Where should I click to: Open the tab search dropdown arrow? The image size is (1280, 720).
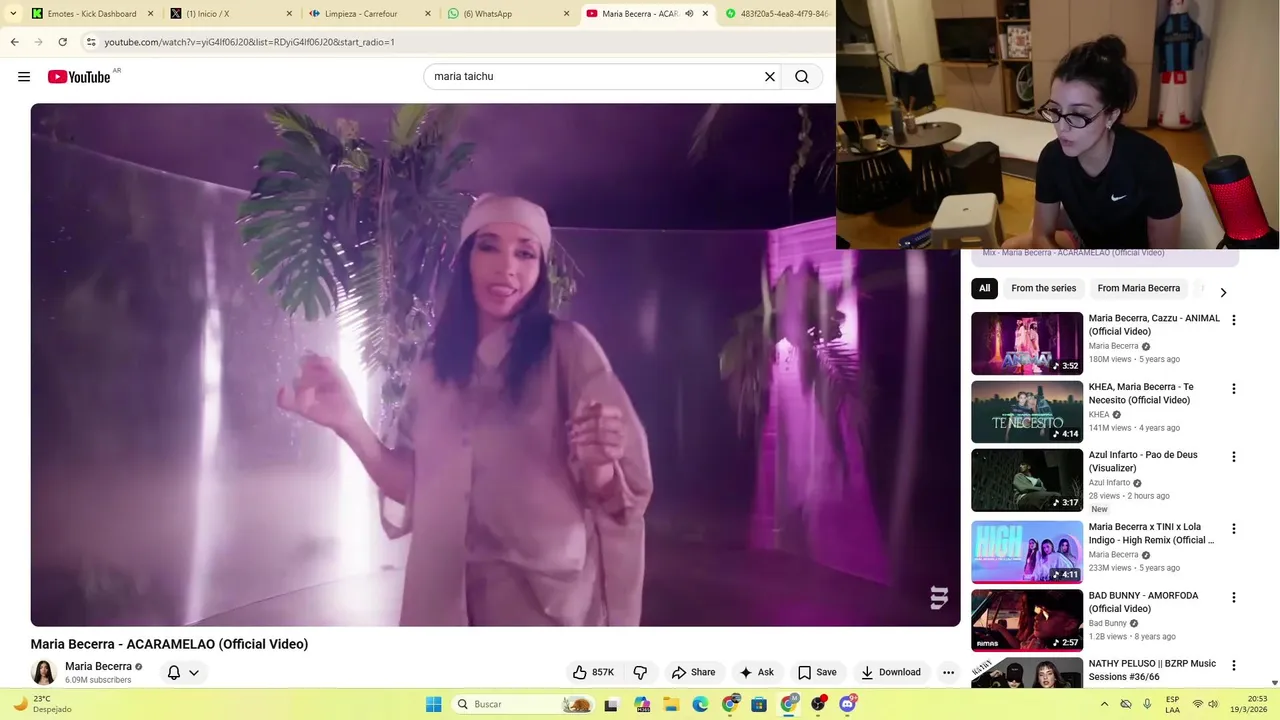click(x=13, y=14)
